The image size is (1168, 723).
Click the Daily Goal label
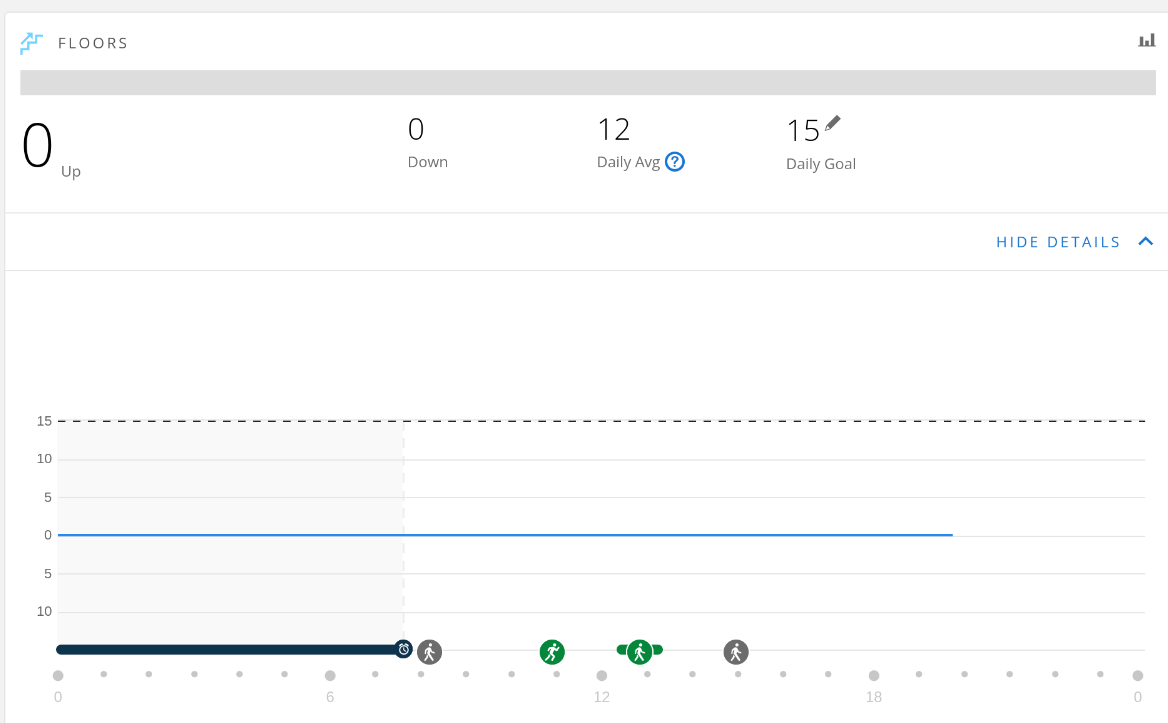(821, 164)
